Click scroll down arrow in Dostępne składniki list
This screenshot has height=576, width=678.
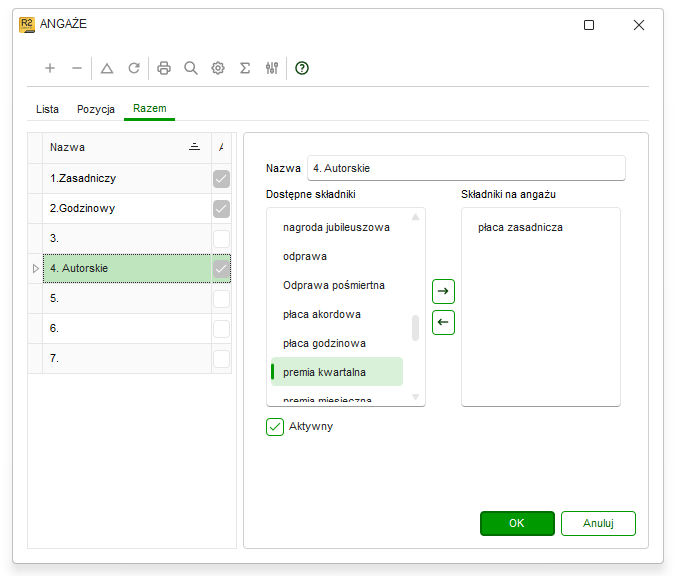pos(416,397)
